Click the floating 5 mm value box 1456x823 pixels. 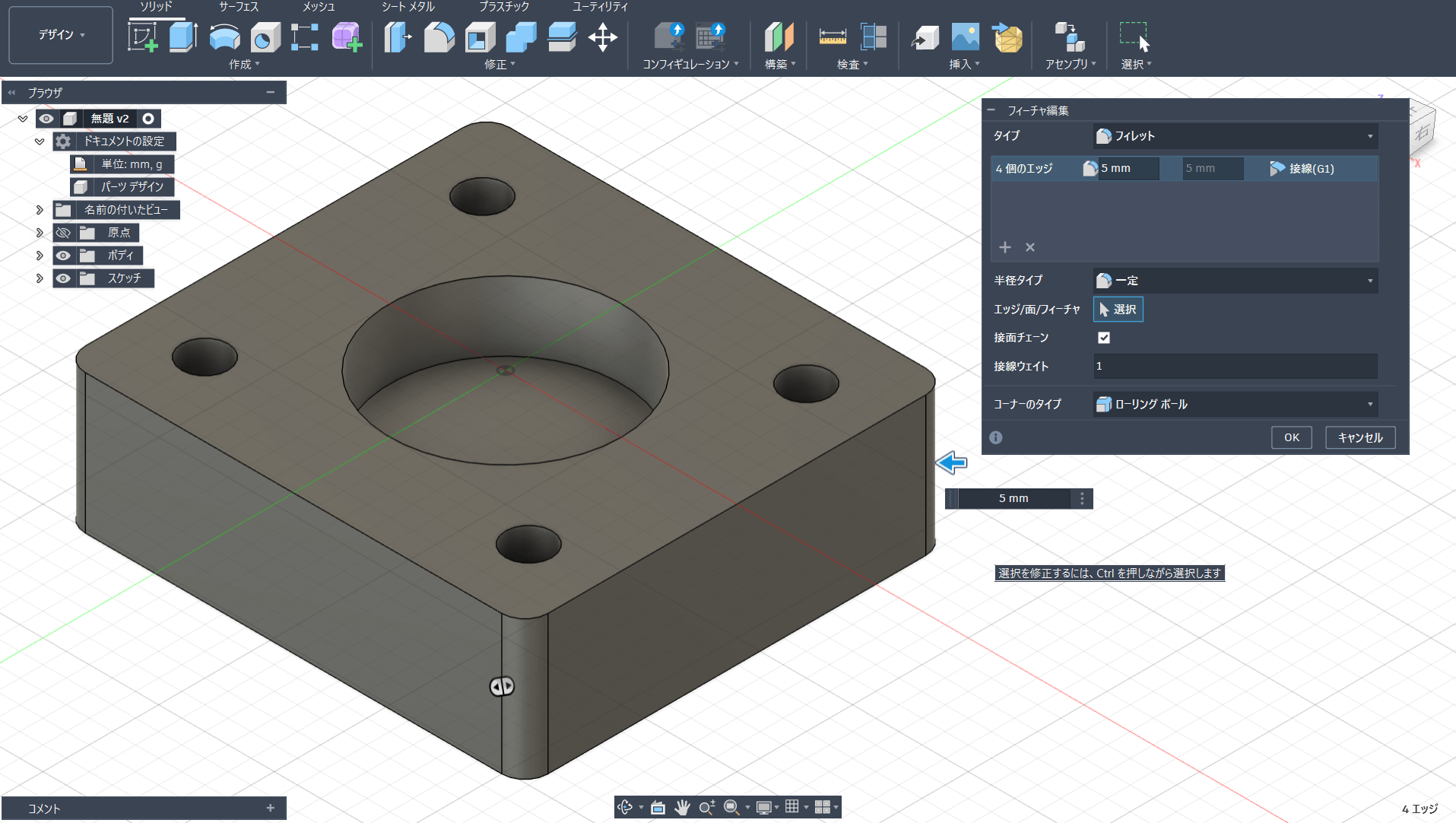[1014, 498]
